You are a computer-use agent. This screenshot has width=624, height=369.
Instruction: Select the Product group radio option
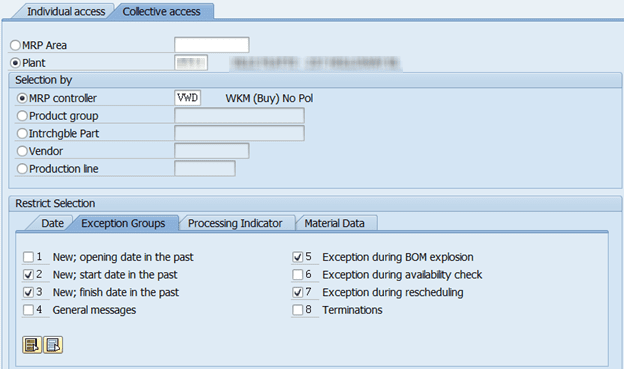[22, 116]
